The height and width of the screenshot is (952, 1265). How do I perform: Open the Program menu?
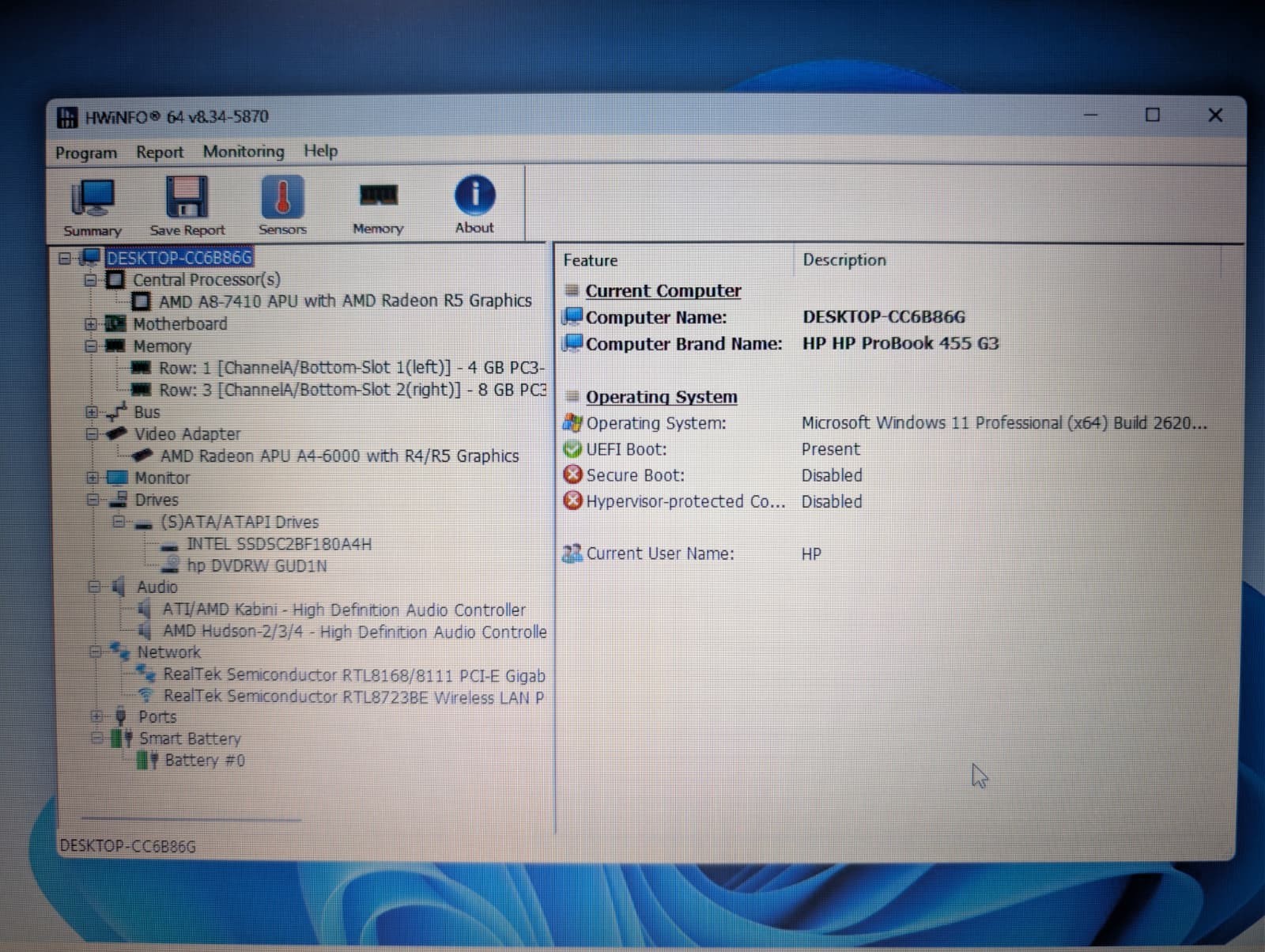click(86, 153)
